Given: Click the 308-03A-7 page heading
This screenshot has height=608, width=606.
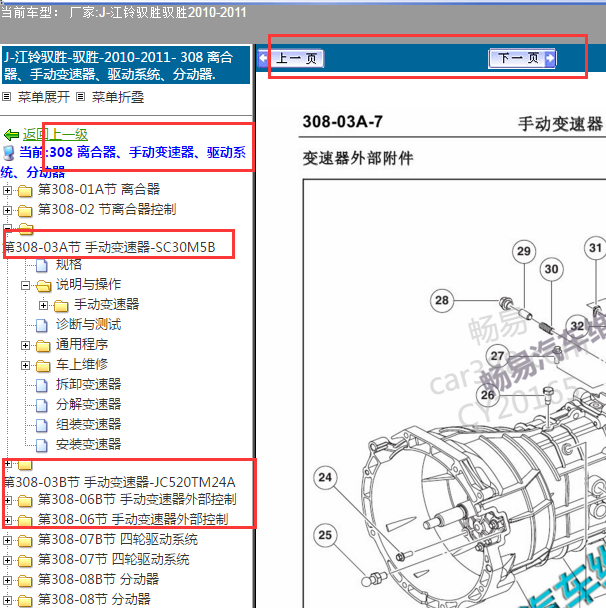Looking at the screenshot, I should [x=342, y=121].
